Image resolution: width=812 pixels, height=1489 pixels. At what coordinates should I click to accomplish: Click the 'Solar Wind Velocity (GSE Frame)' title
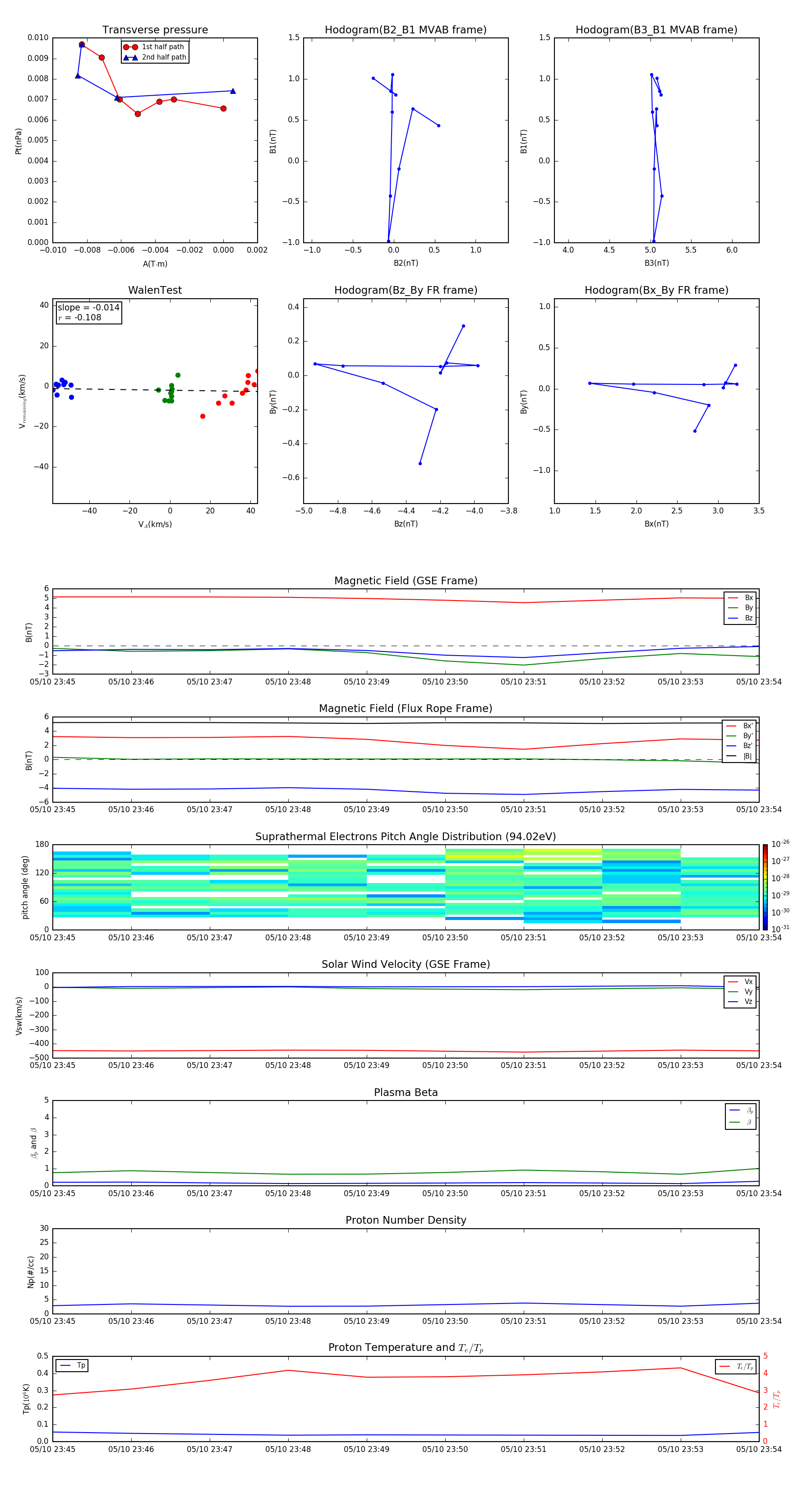(x=406, y=964)
